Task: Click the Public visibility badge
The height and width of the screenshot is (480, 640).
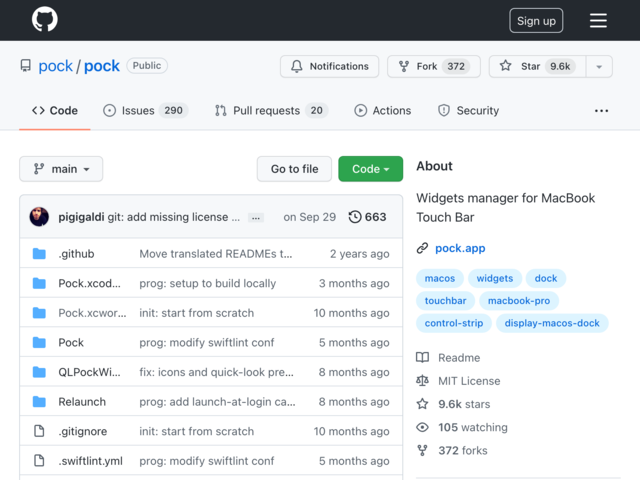Action: 147,66
